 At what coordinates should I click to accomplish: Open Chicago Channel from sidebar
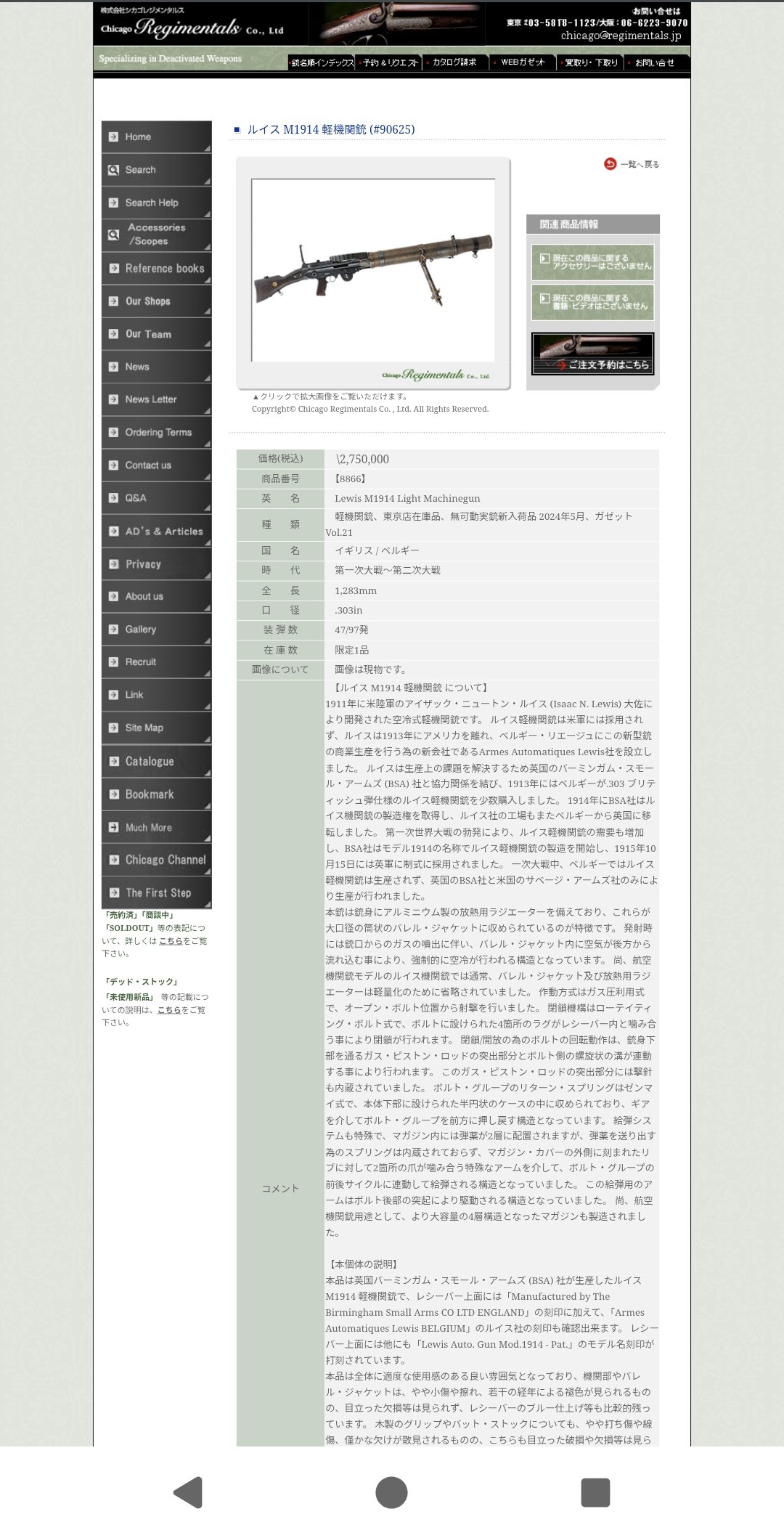pos(157,860)
